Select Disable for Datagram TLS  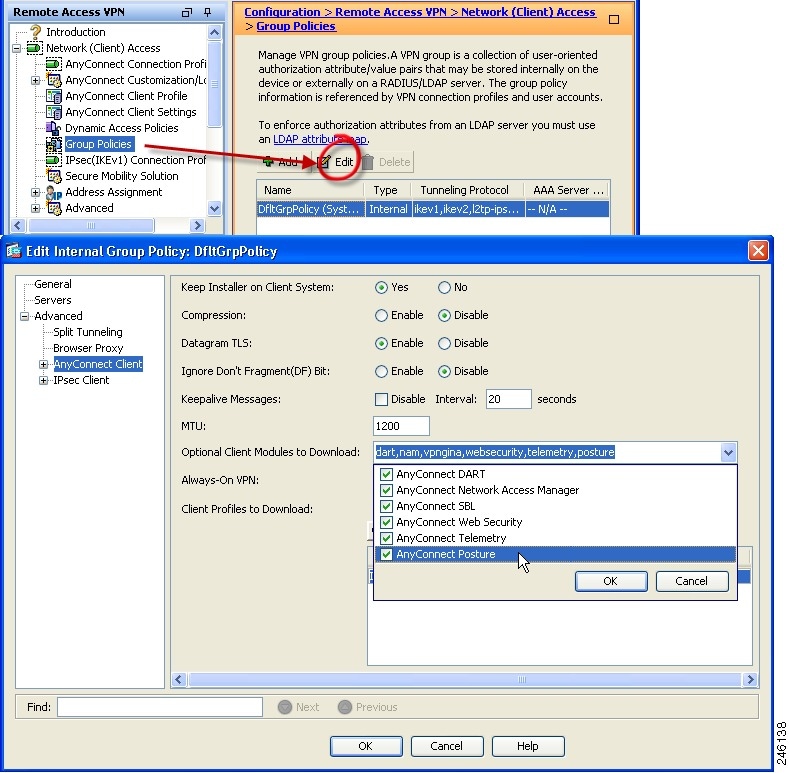point(444,343)
